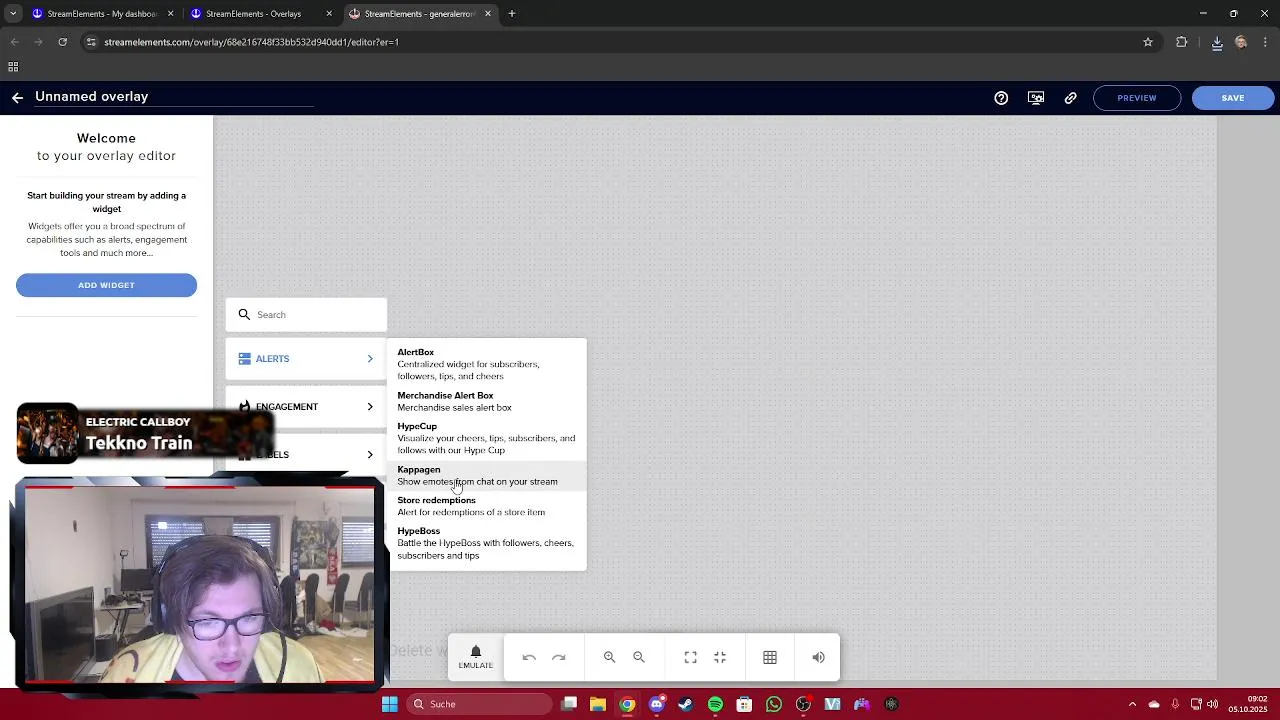Open File Explorer from taskbar
The image size is (1280, 720).
coord(597,704)
